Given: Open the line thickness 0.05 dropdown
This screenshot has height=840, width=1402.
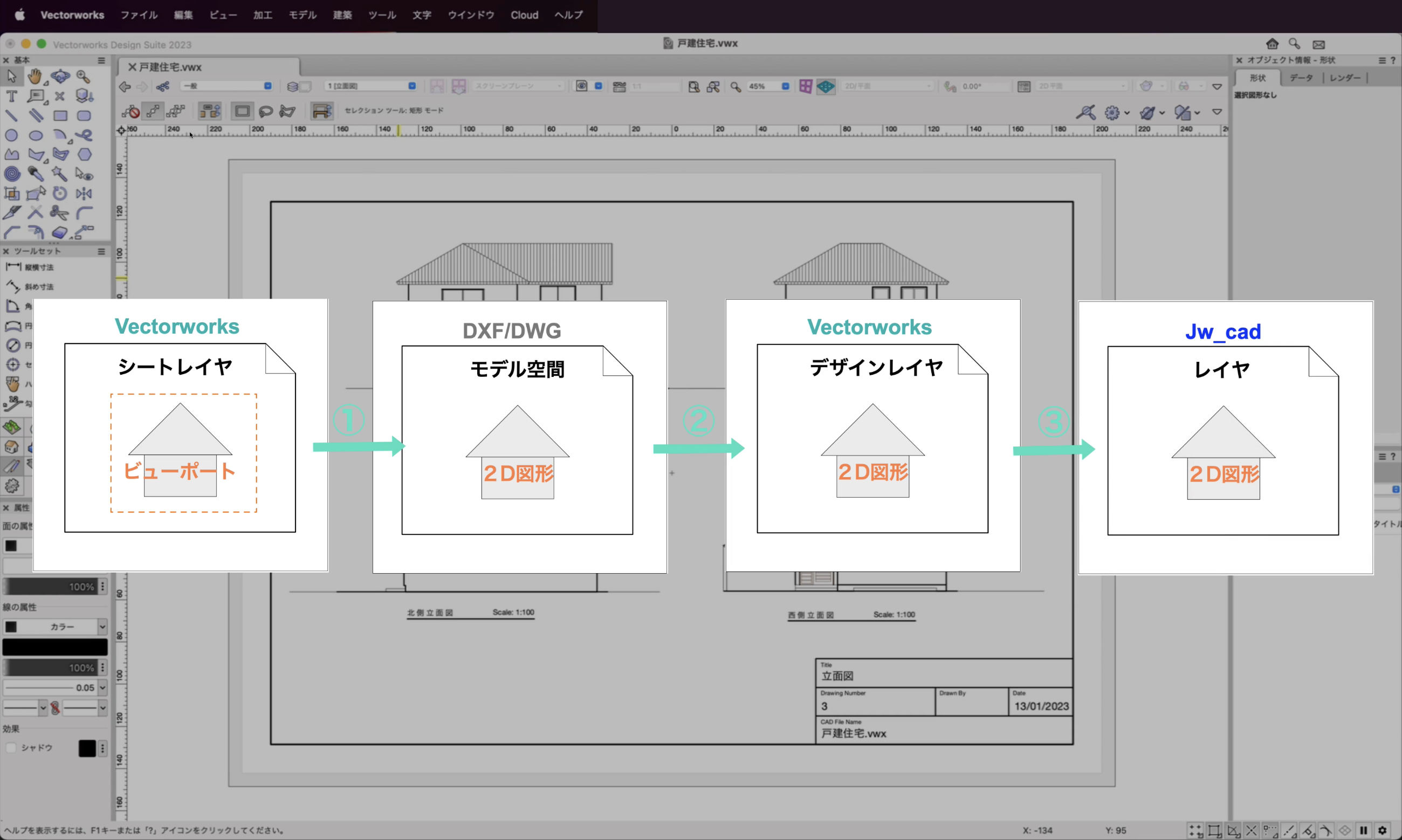Looking at the screenshot, I should point(55,688).
